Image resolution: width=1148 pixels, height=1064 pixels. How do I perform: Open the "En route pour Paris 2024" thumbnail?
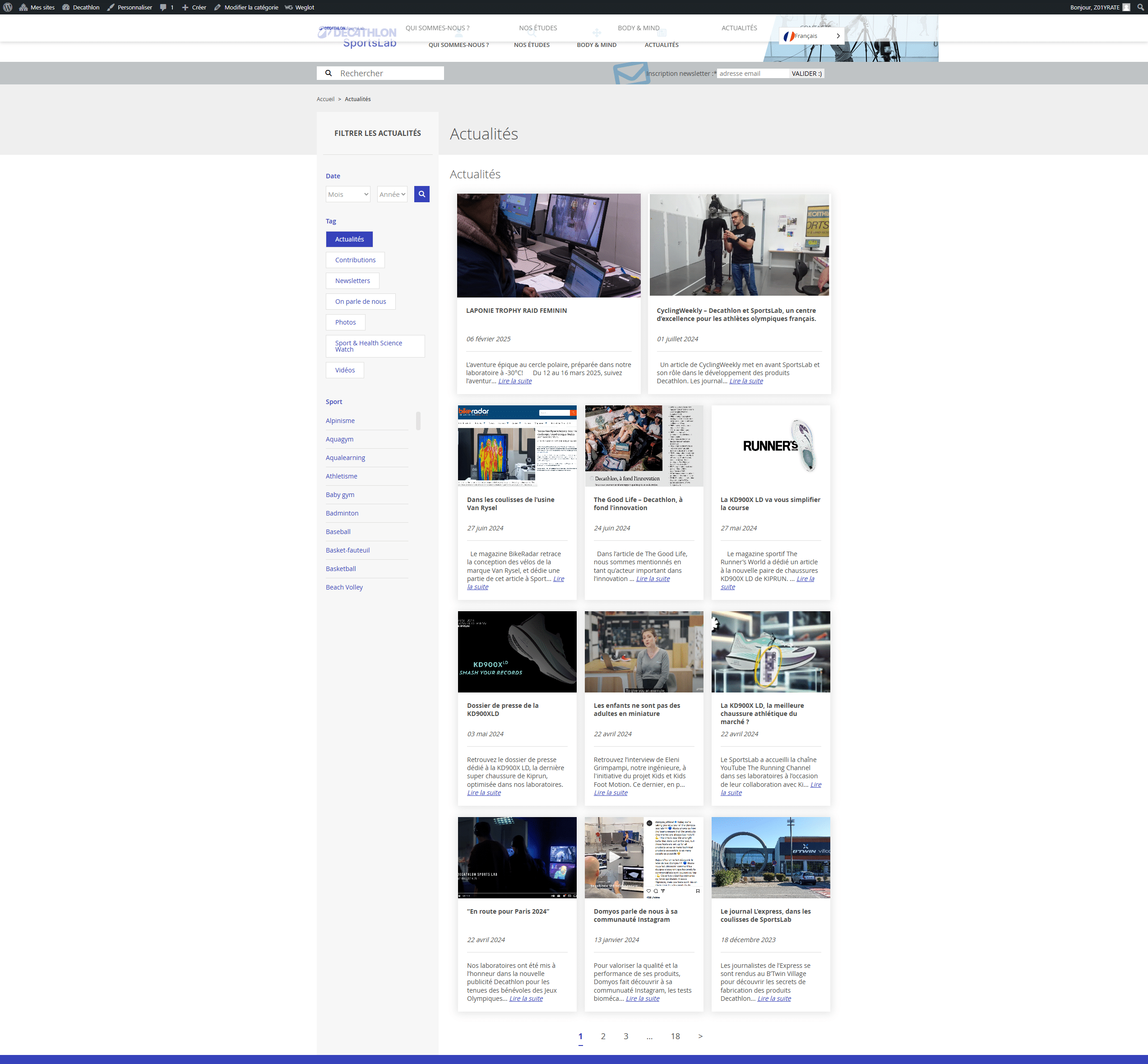pyautogui.click(x=517, y=857)
